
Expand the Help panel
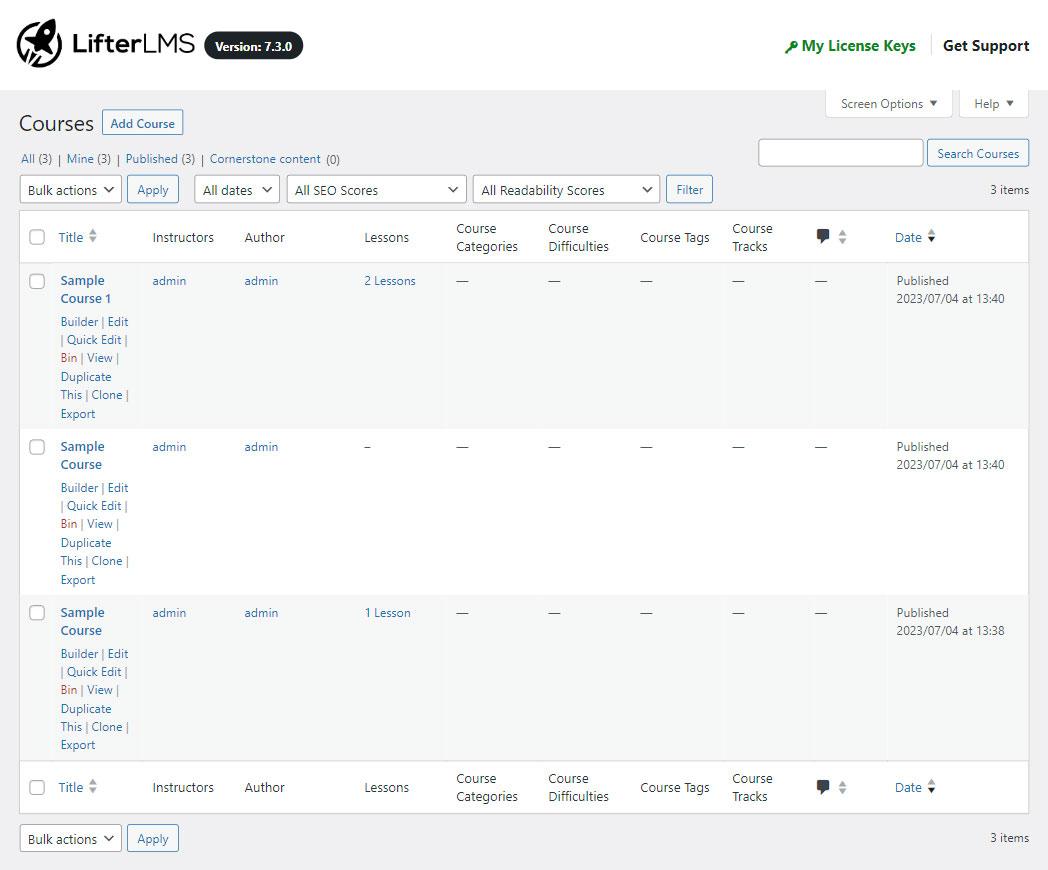point(993,104)
